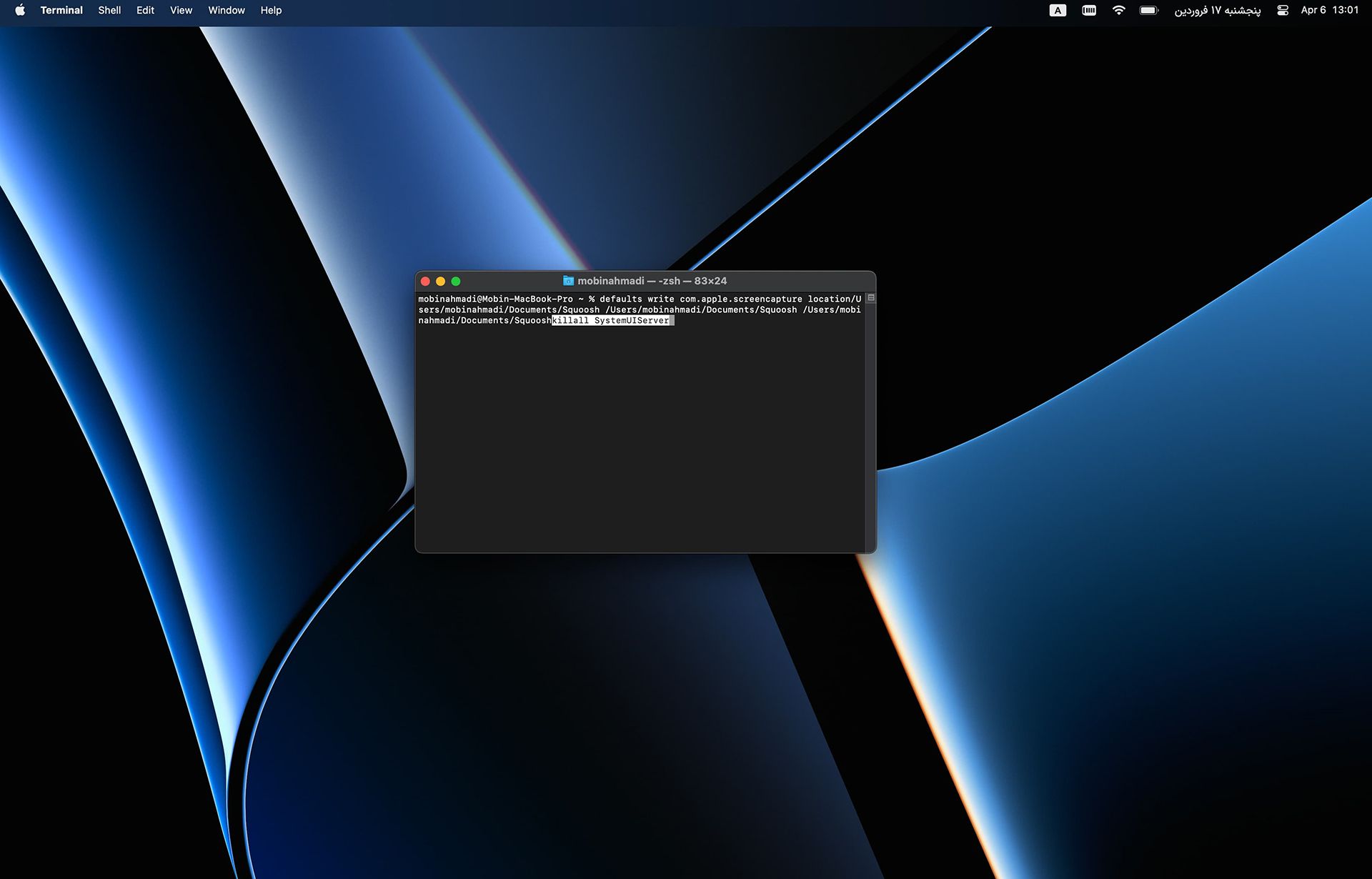
Task: Open the Shell menu
Action: (x=109, y=10)
